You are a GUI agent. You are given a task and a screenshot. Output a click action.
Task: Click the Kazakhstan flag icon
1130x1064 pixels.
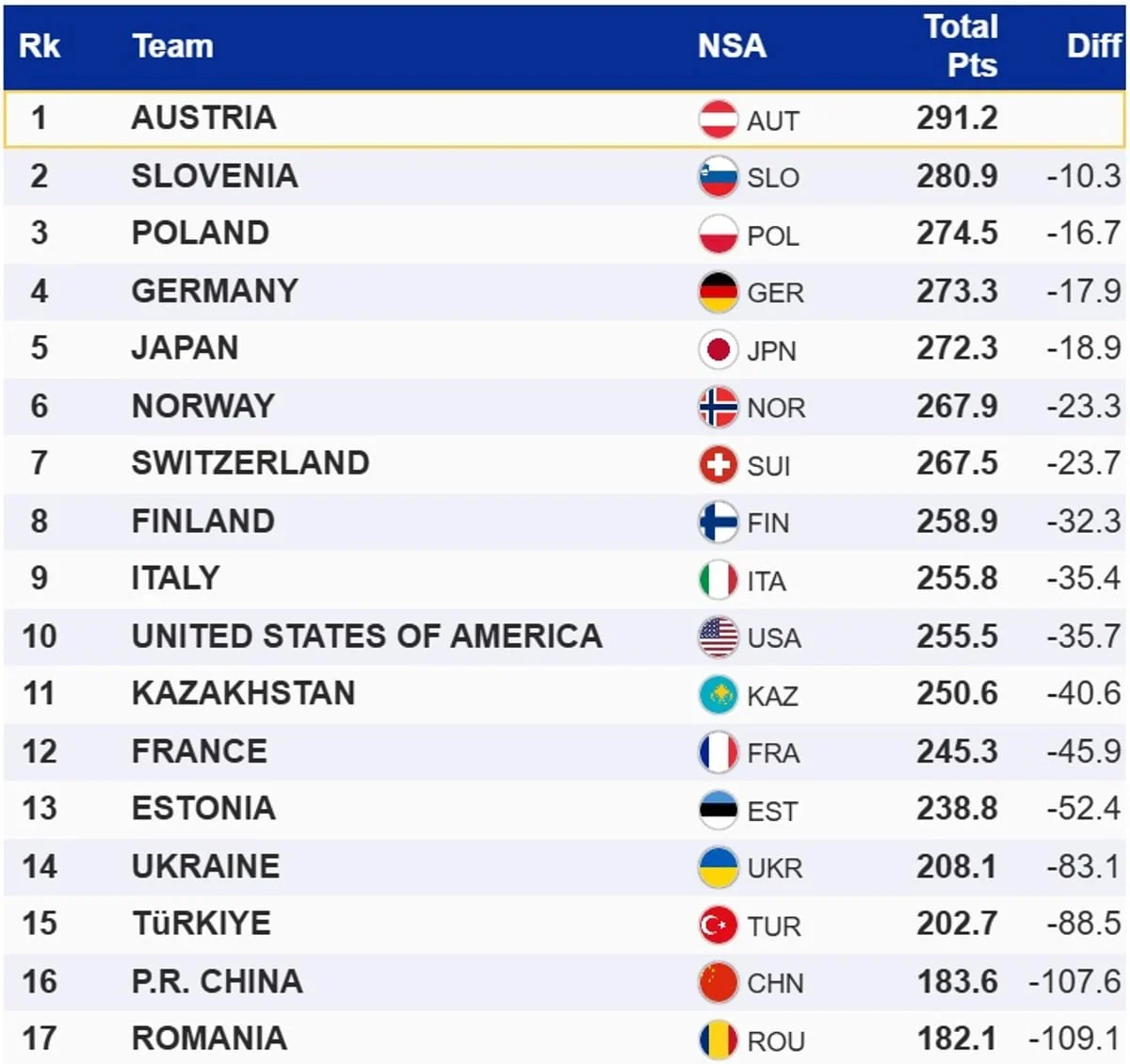(718, 695)
